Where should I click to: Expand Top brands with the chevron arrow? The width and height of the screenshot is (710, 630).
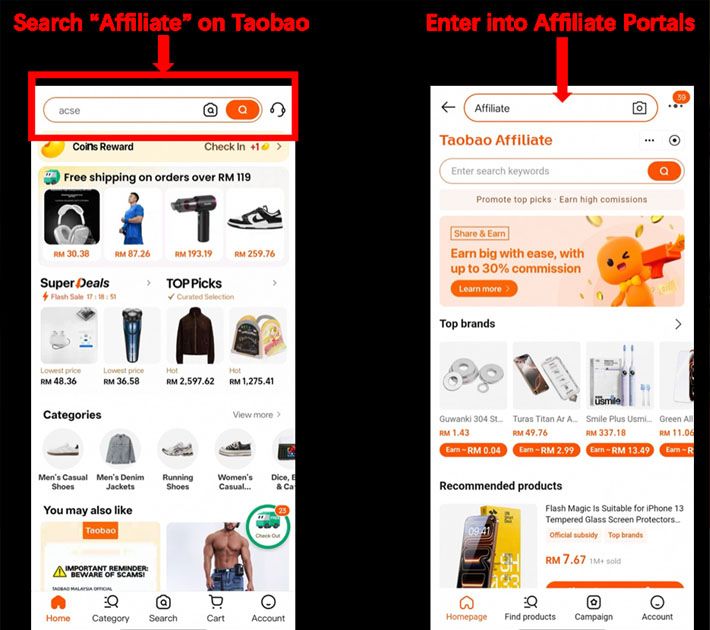[x=678, y=324]
